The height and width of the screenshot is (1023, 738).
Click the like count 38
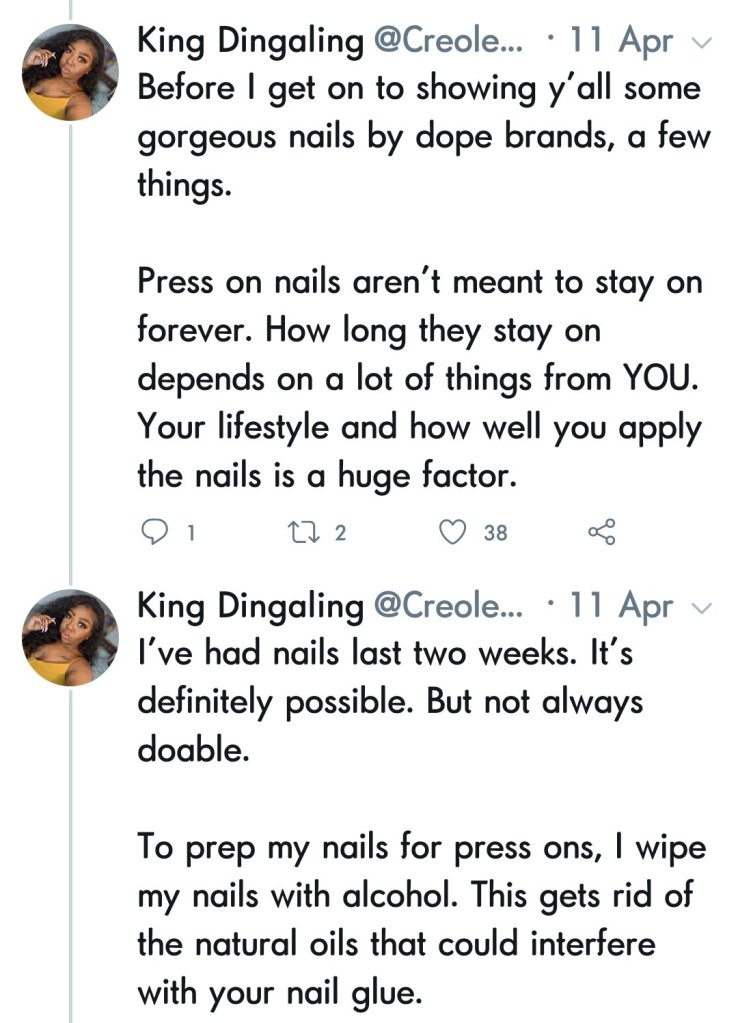click(x=495, y=533)
